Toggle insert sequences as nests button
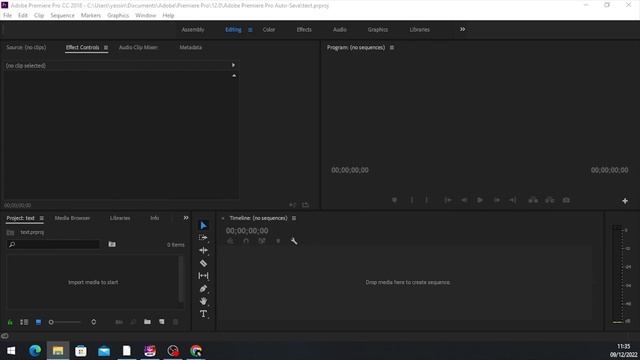640x360 pixels. coord(231,241)
